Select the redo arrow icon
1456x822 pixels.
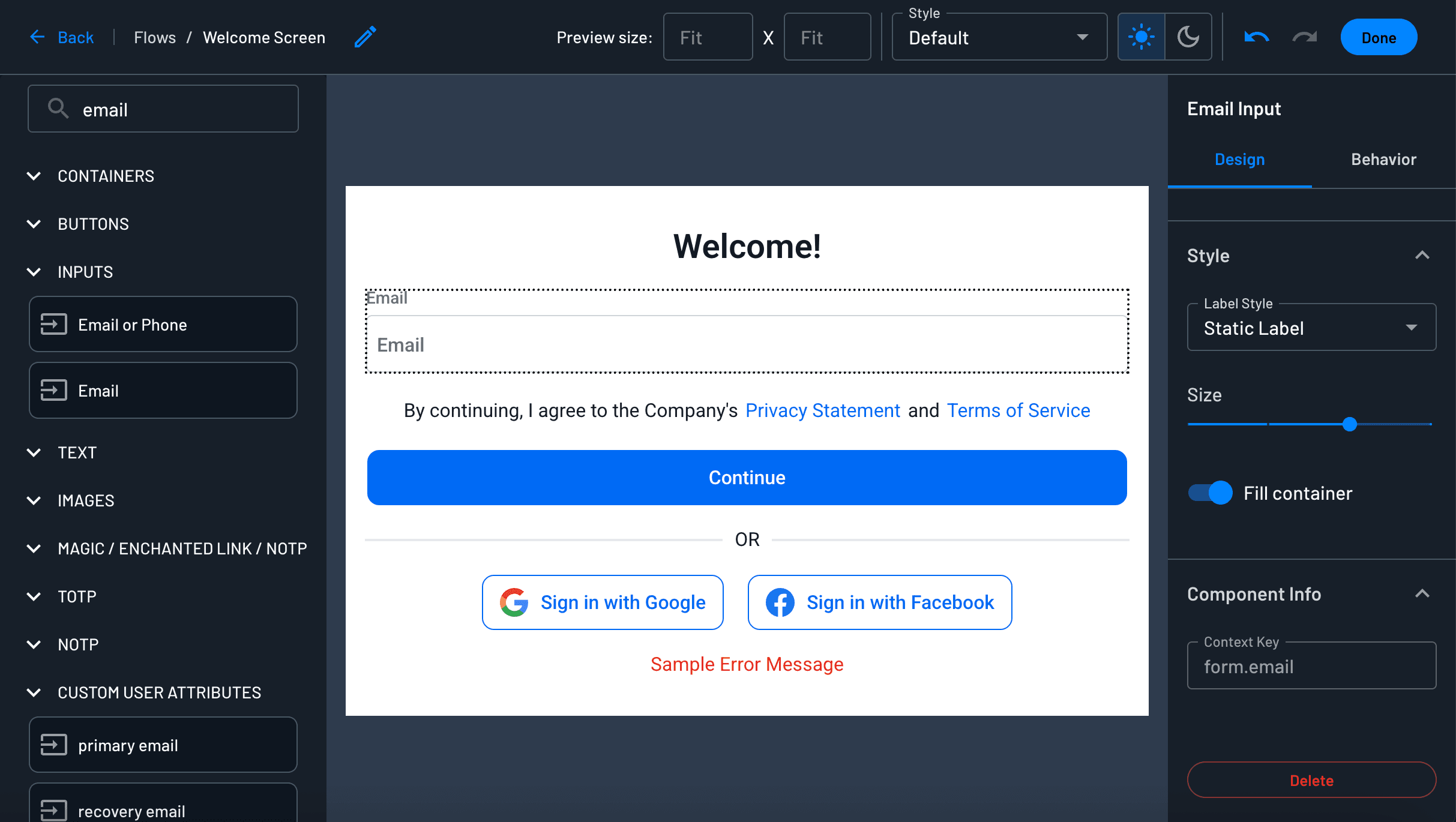pos(1304,37)
